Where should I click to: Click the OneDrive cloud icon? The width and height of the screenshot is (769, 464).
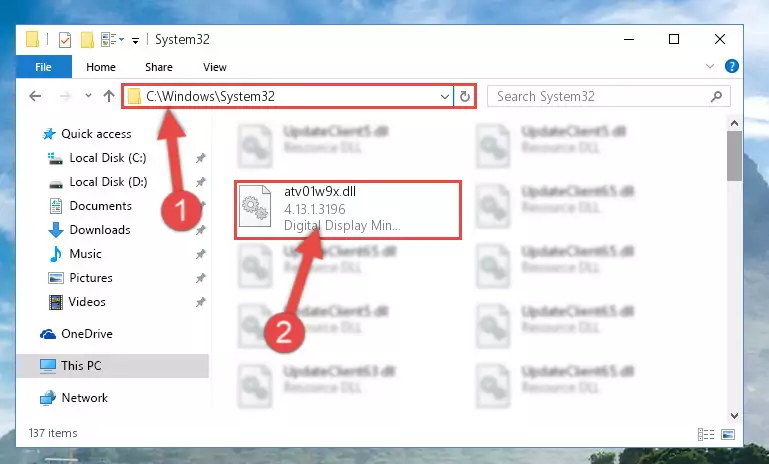pyautogui.click(x=48, y=335)
